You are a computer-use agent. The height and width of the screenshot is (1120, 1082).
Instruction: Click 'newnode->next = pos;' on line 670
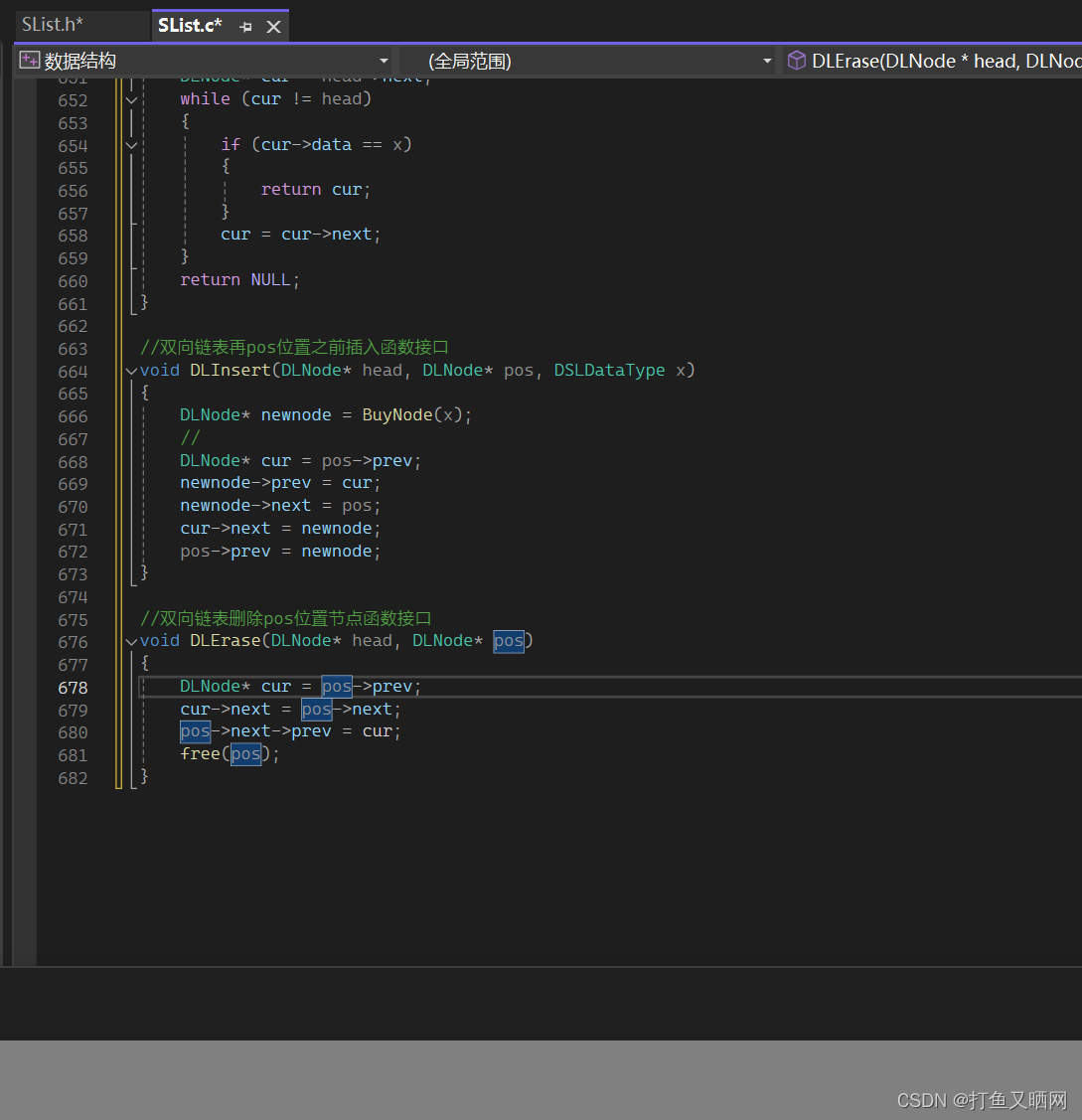(280, 506)
